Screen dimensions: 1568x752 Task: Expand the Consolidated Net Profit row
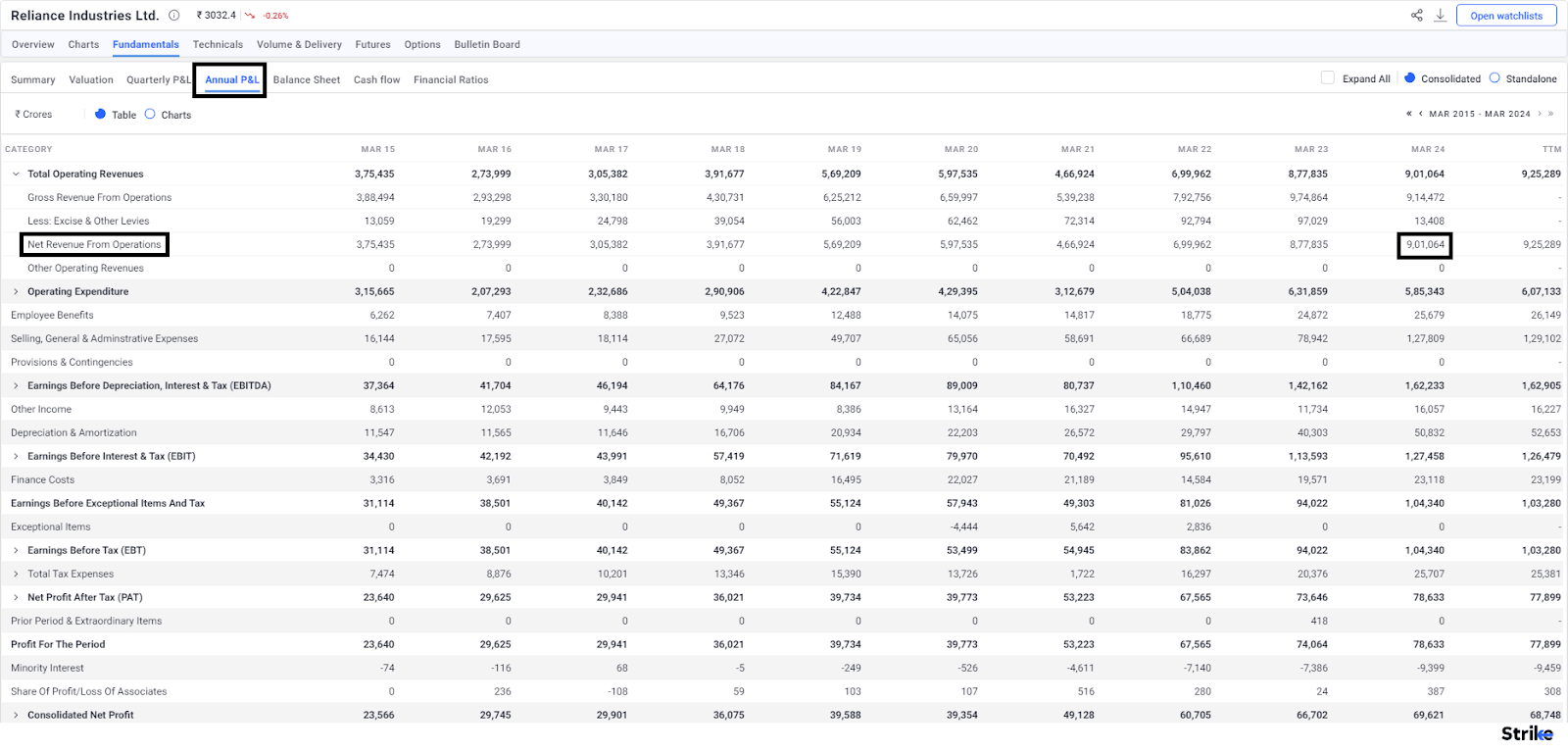[x=16, y=715]
